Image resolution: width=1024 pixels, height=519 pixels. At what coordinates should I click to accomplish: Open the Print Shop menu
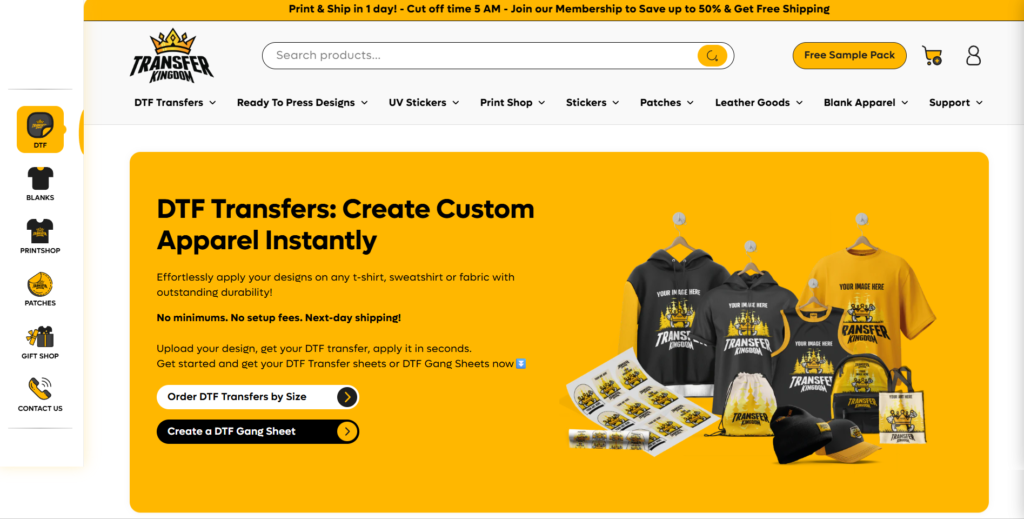tap(513, 102)
